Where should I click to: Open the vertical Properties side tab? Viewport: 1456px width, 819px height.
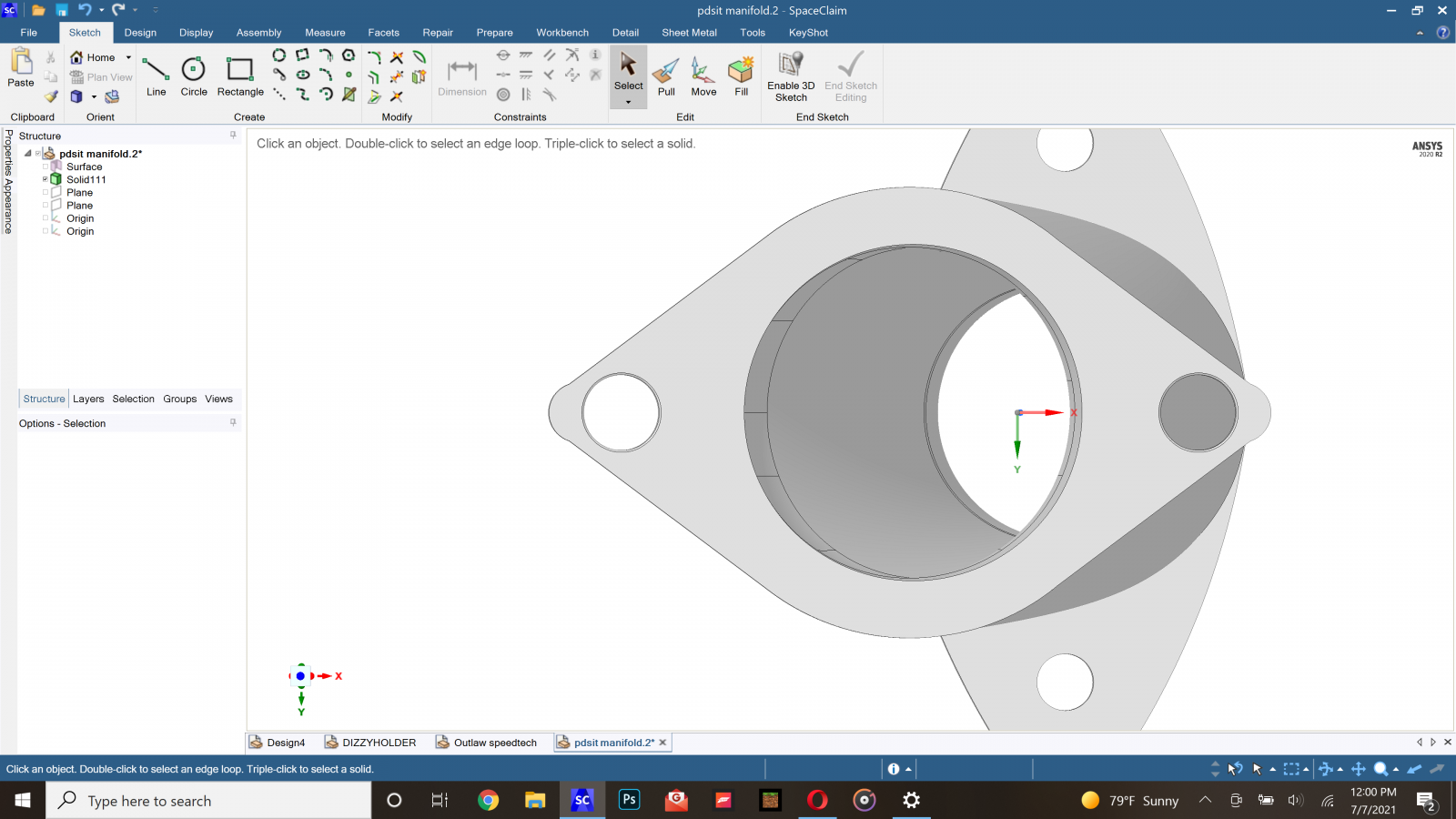pyautogui.click(x=8, y=153)
